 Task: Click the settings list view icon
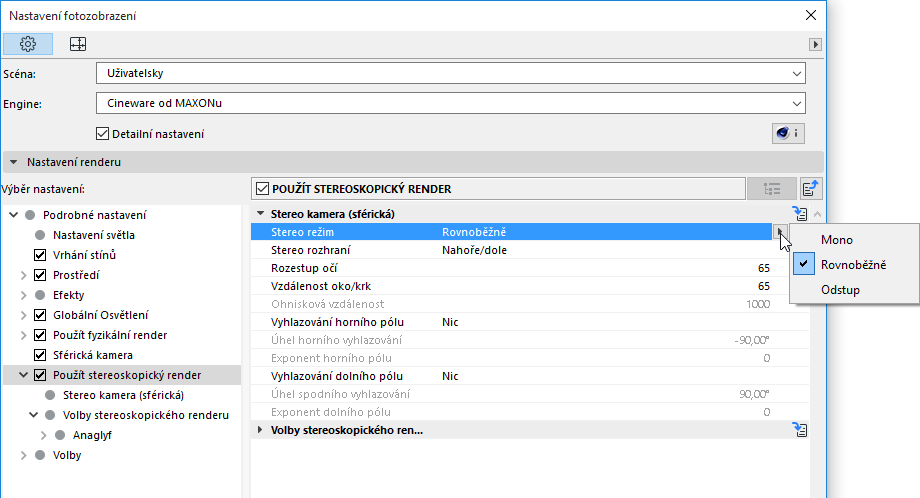pos(771,188)
